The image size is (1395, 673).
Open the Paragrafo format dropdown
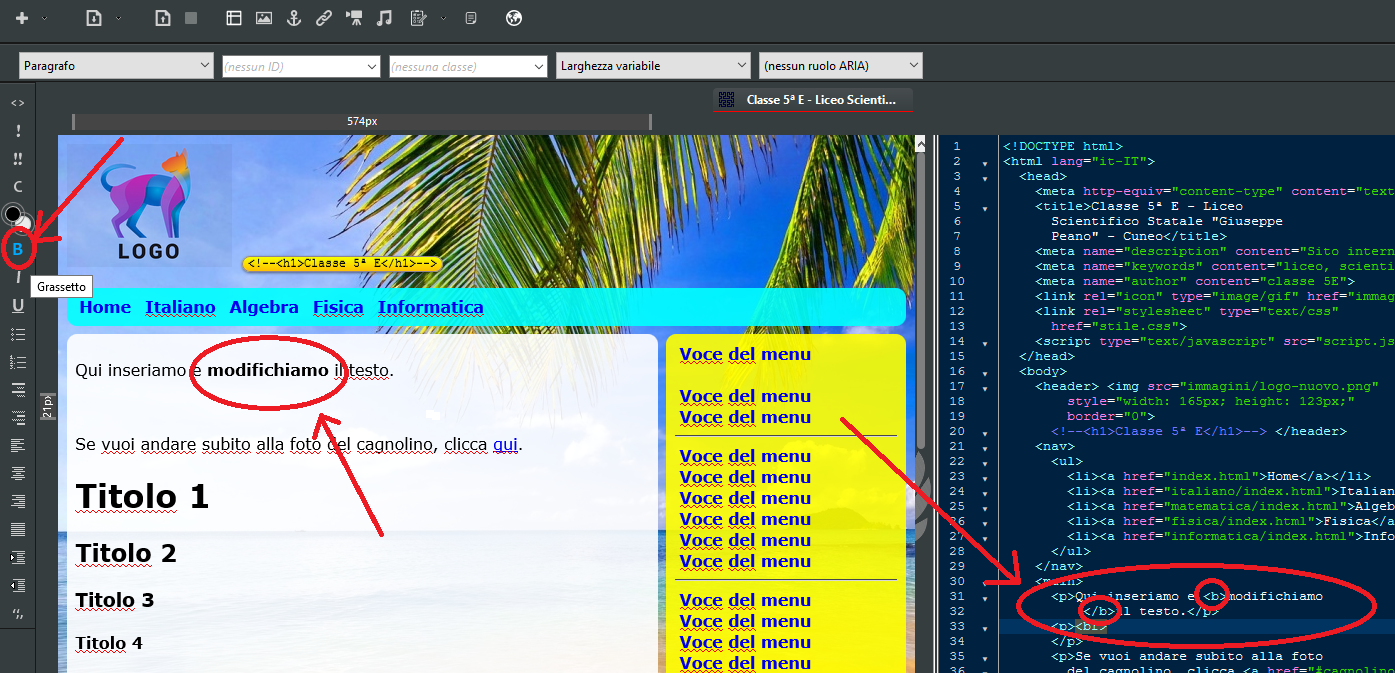click(116, 66)
